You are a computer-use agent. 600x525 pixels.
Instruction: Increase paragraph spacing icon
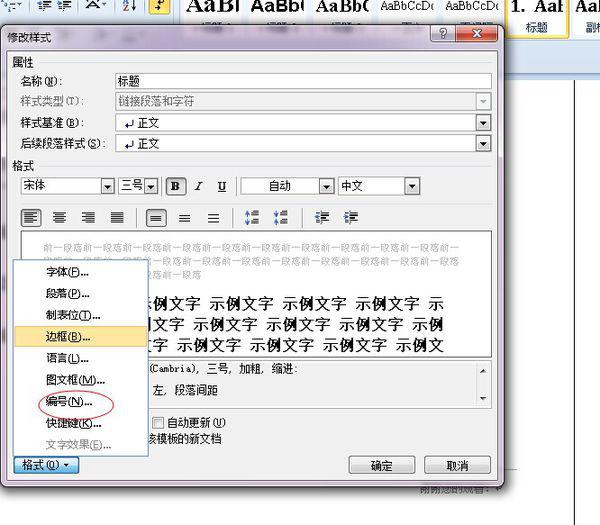click(252, 218)
